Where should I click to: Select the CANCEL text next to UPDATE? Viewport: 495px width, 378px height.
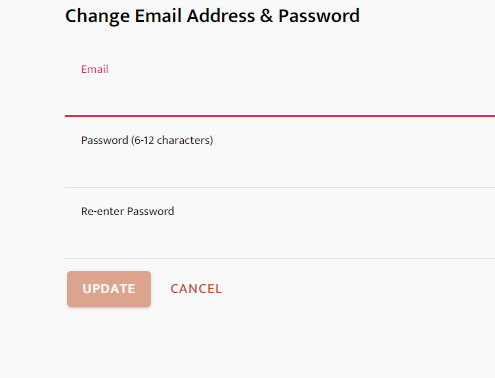[x=196, y=289]
